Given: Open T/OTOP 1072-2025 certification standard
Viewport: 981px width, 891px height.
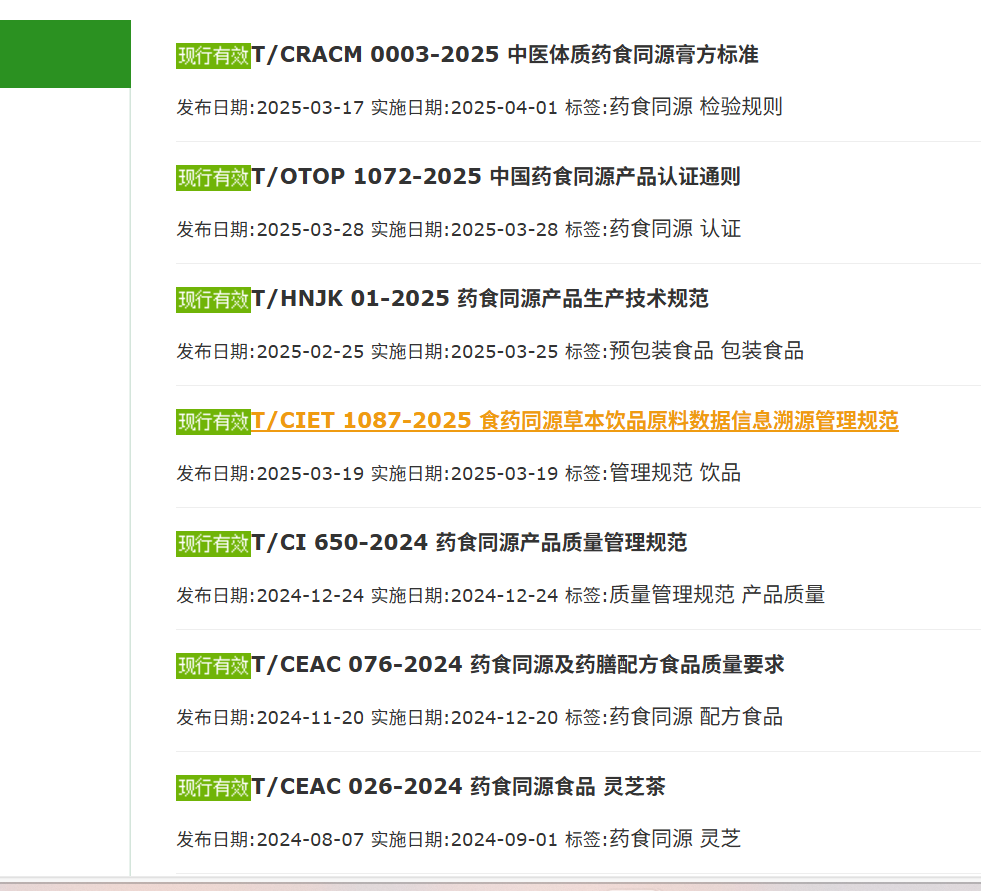Looking at the screenshot, I should [496, 177].
